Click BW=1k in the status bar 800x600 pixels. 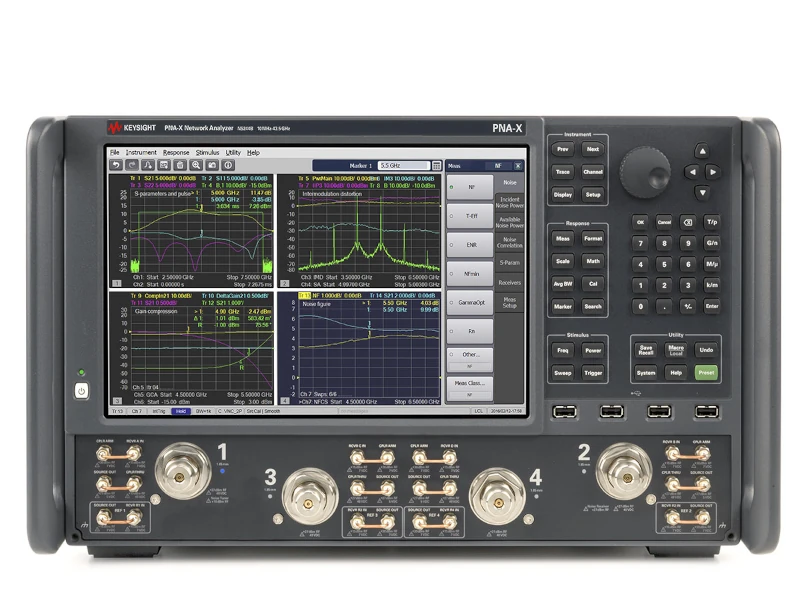203,411
